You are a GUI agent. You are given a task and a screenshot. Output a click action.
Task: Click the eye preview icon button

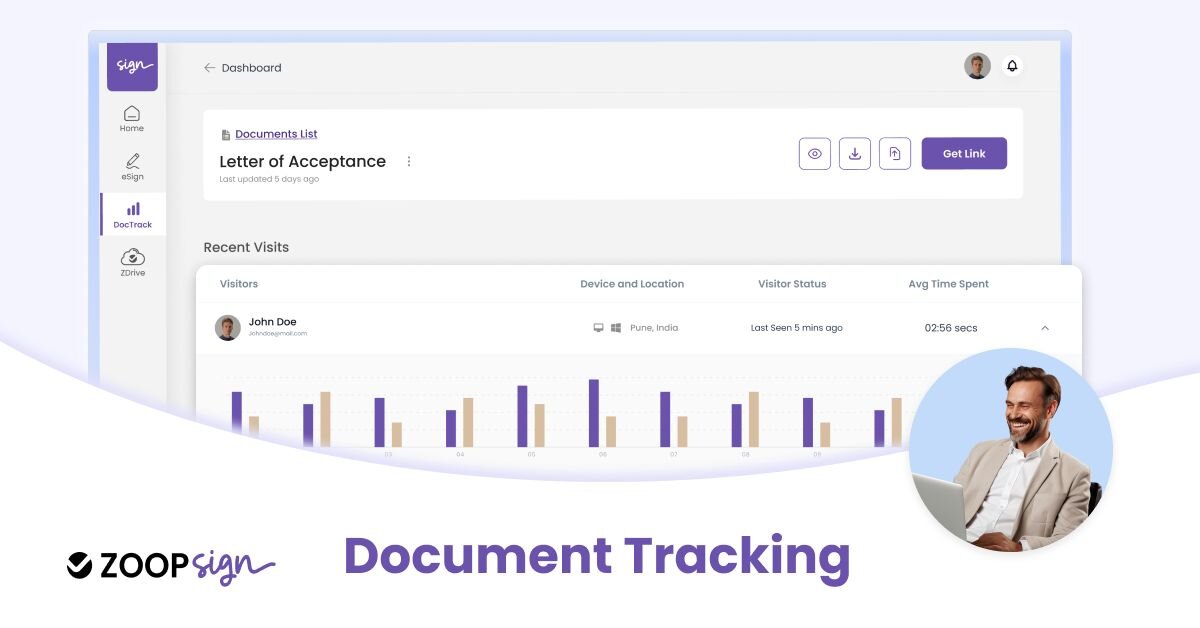[815, 153]
